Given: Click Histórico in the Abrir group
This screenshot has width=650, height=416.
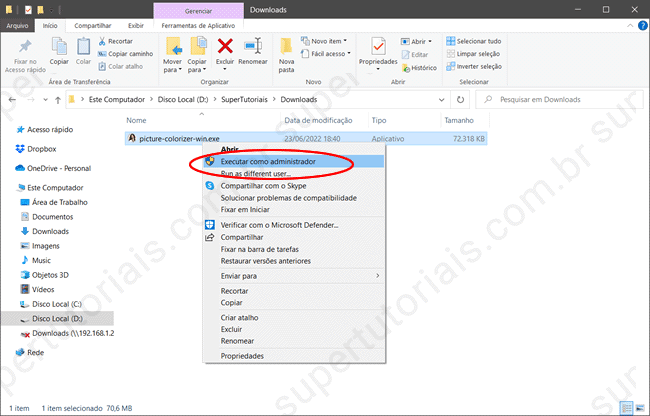Looking at the screenshot, I should tap(422, 68).
